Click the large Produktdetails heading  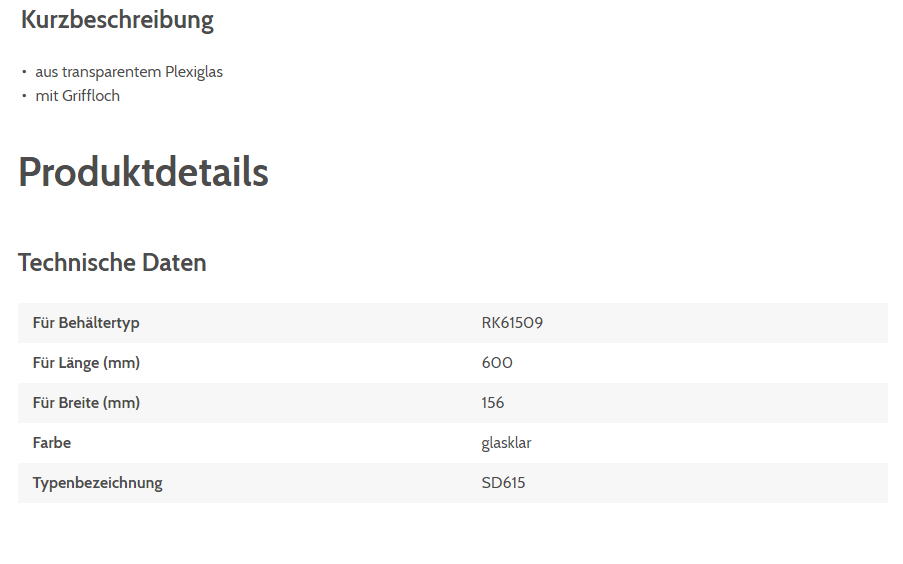point(143,172)
